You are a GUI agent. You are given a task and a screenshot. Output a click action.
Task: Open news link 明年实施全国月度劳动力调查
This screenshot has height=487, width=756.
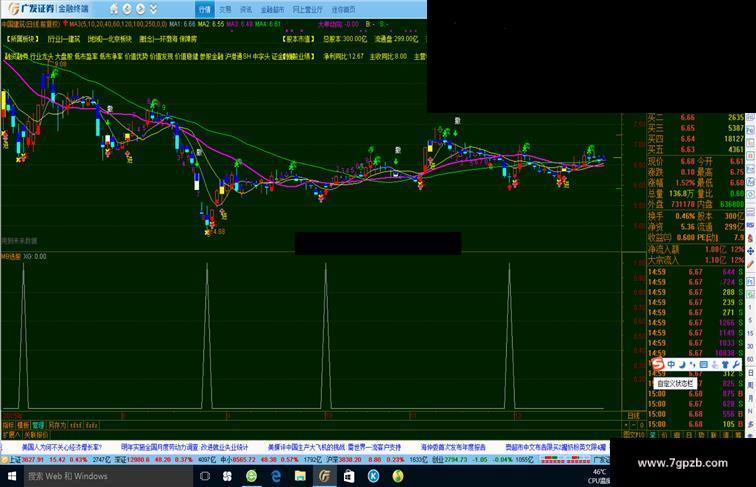(184, 447)
